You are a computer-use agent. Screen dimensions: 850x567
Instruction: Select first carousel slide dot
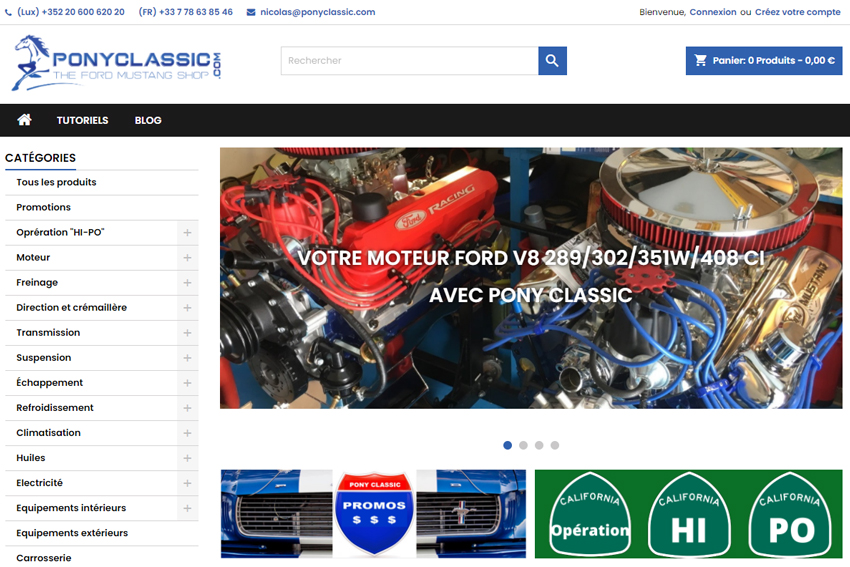point(507,445)
